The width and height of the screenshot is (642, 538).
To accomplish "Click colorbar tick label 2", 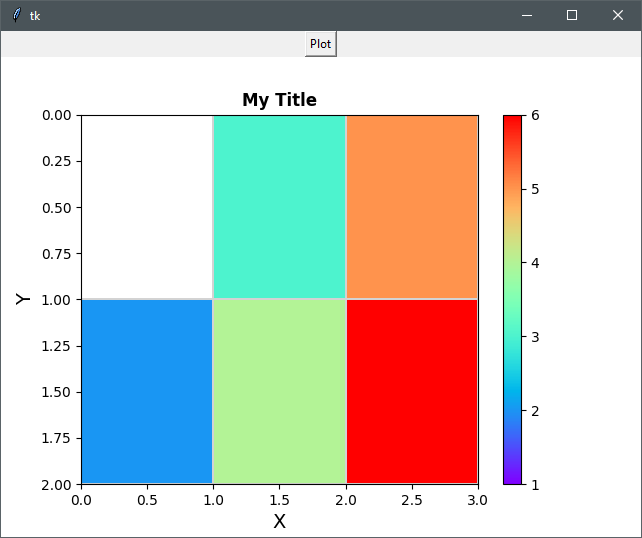I will click(535, 411).
